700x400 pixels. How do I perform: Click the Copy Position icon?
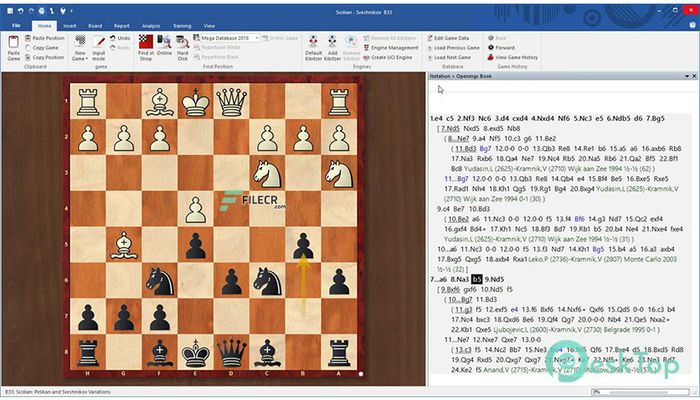[28, 57]
